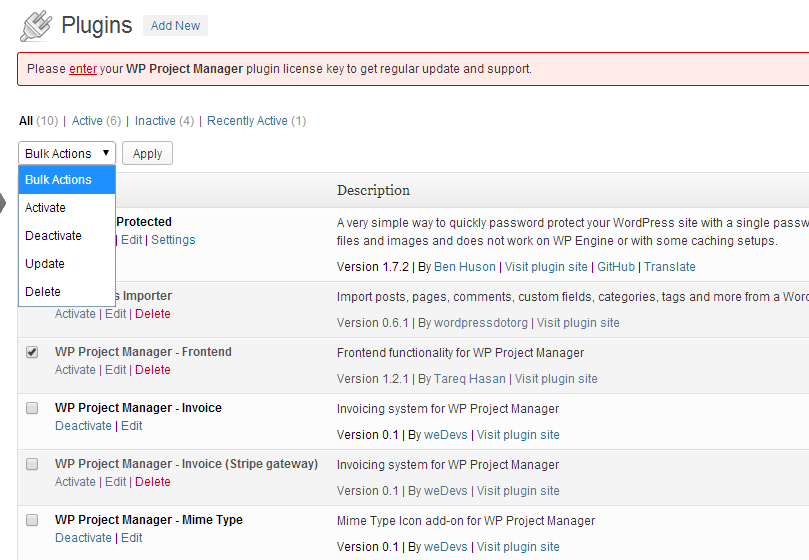Open weDevs link in Stripe gateway row
This screenshot has width=809, height=560.
pyautogui.click(x=446, y=491)
